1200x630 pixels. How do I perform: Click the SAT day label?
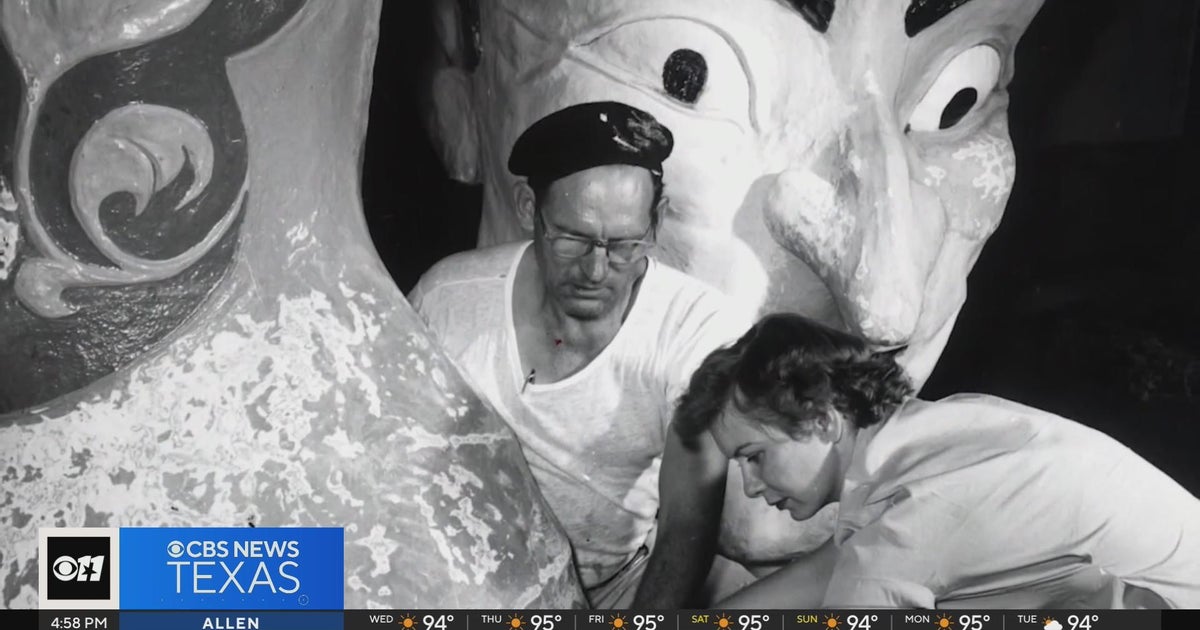click(x=699, y=621)
